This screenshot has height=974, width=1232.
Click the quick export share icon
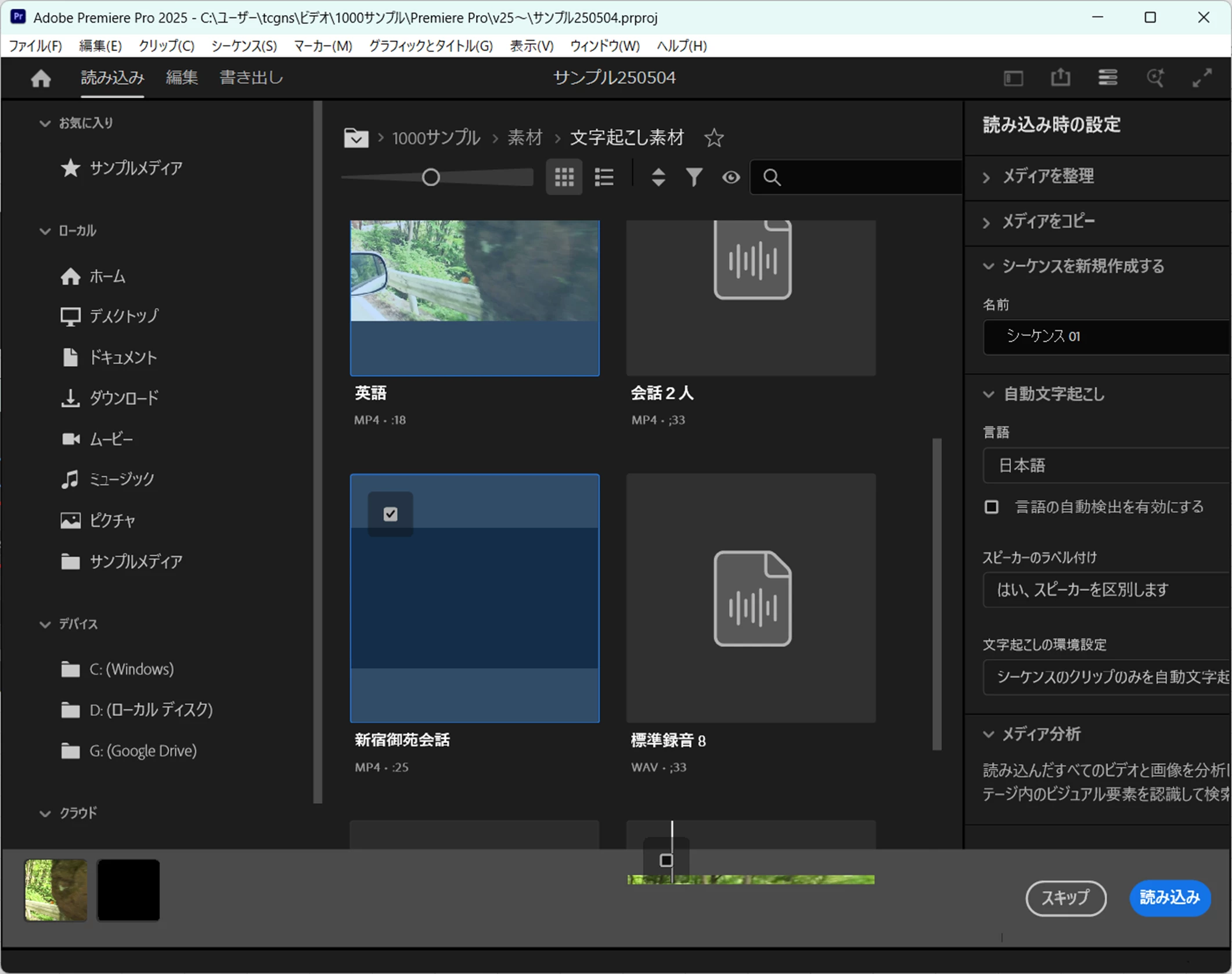coord(1060,78)
